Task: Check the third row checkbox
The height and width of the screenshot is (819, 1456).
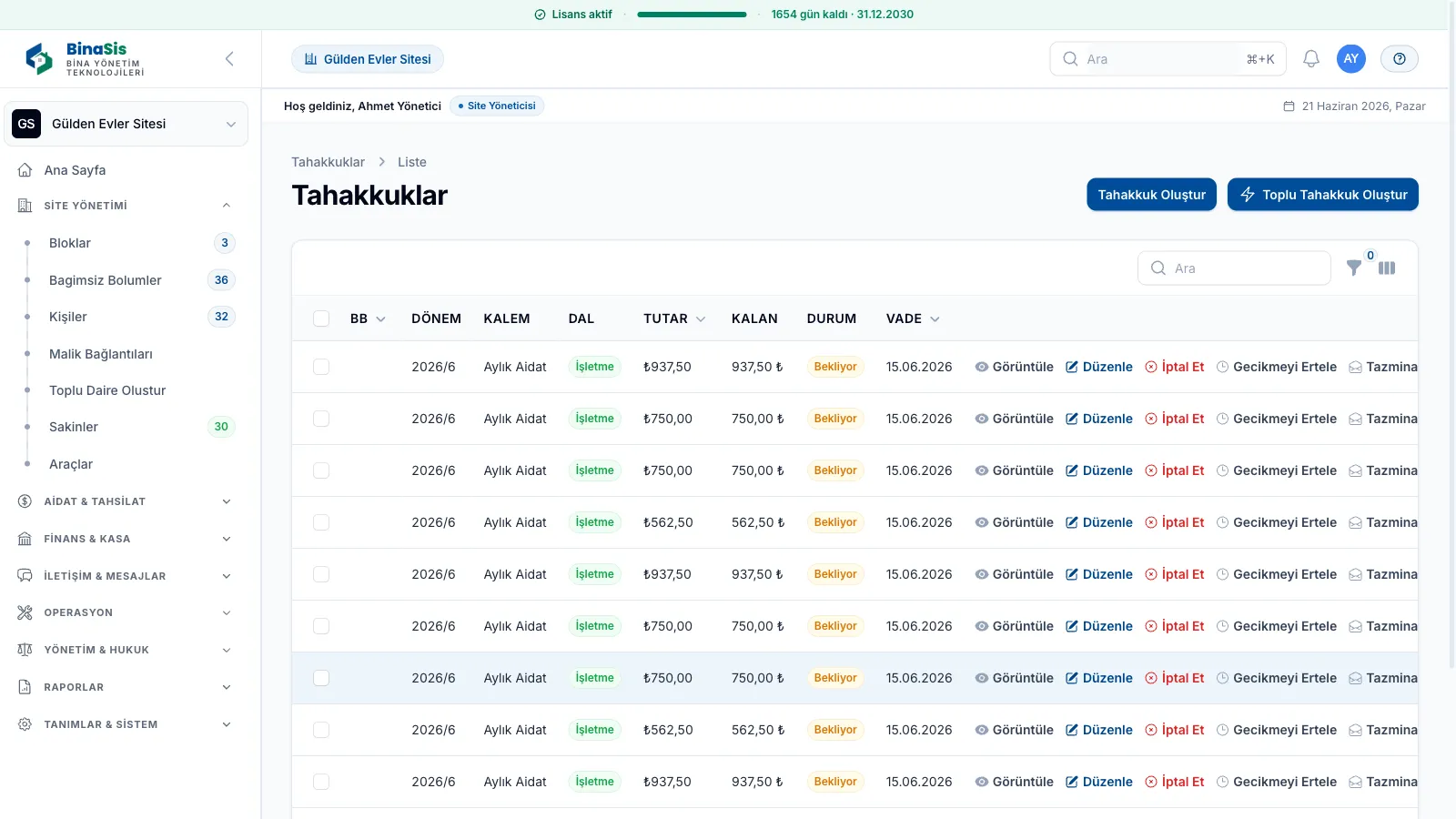Action: [321, 470]
